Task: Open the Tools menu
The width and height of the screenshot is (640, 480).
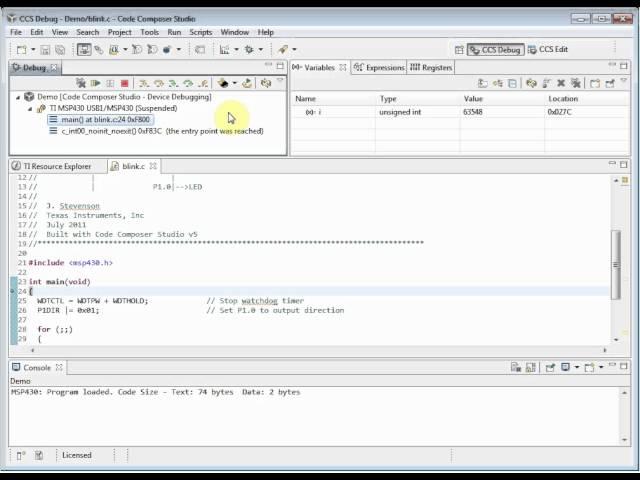Action: [x=149, y=32]
